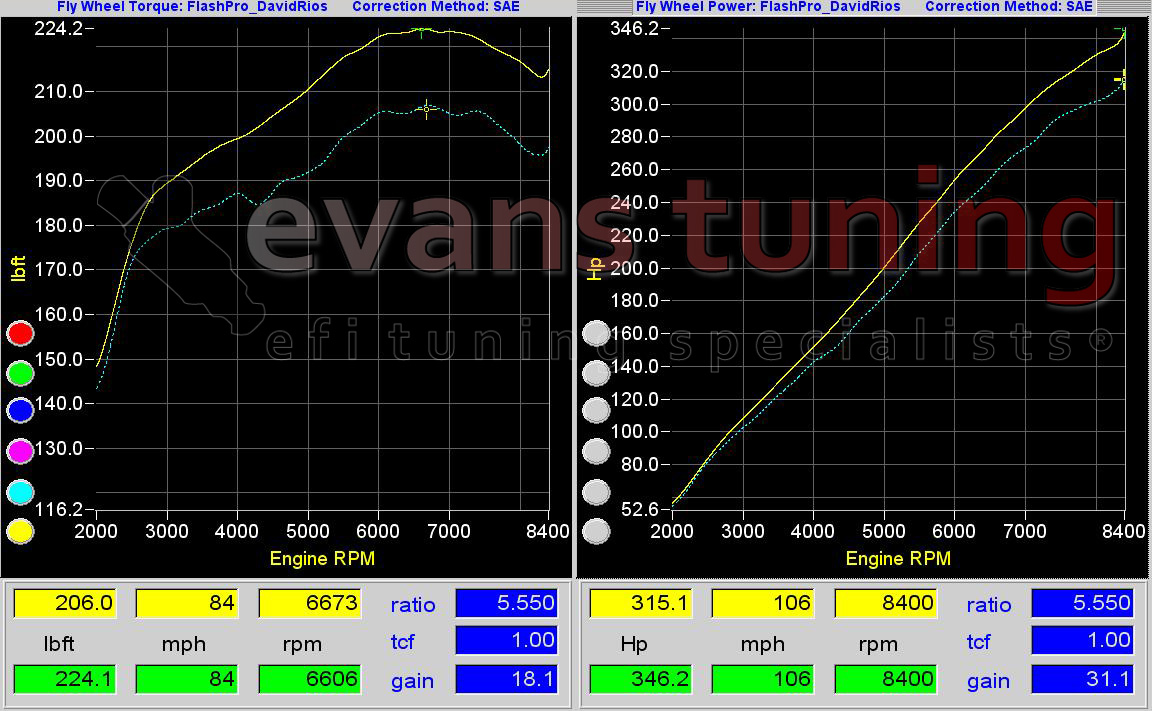1152x711 pixels.
Task: Click the green peak marker on torque curve
Action: 421,32
